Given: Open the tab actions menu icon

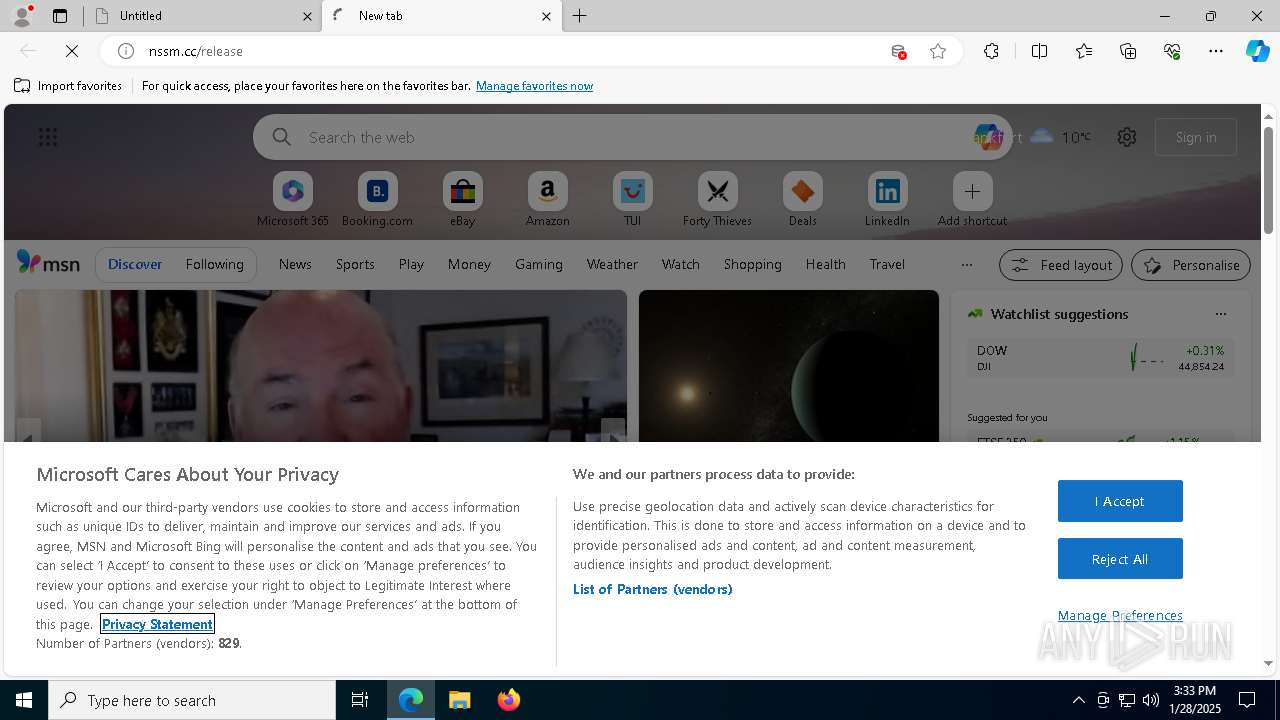Looking at the screenshot, I should click(x=60, y=16).
